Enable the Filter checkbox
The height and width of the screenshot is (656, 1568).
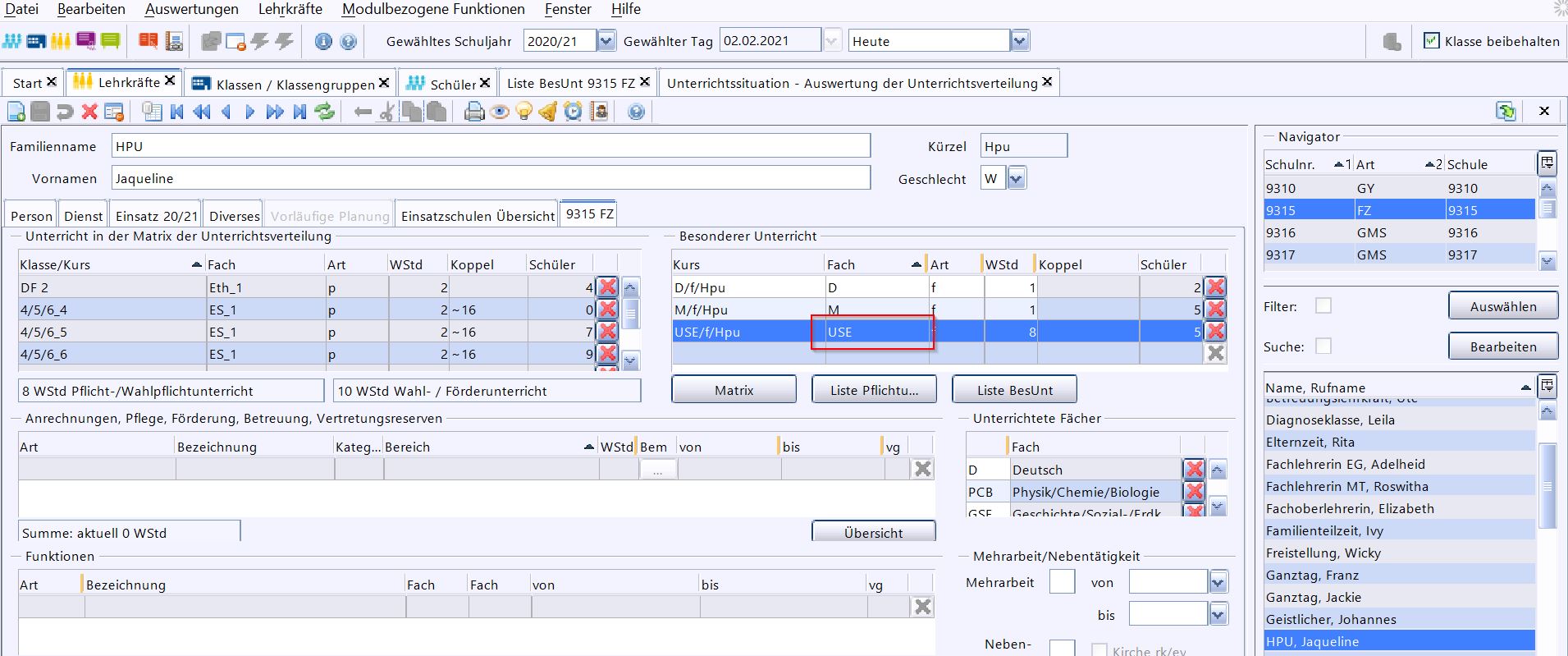[x=1323, y=305]
